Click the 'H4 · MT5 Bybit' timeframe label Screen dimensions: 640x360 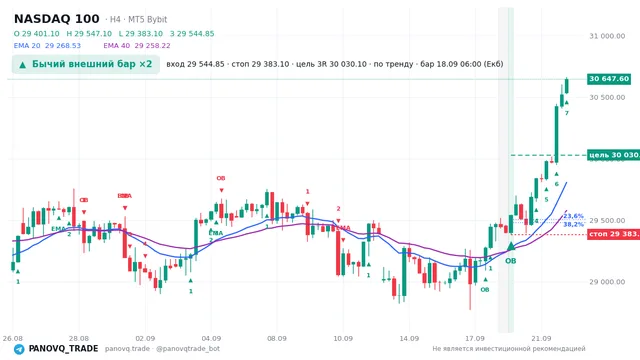click(138, 20)
